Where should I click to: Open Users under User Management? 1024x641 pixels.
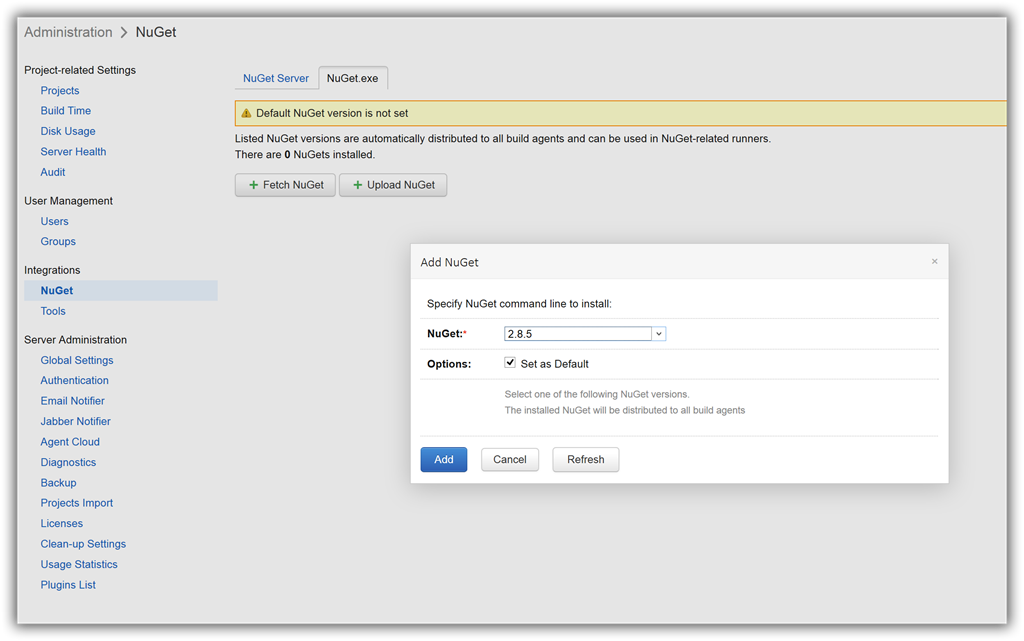pos(54,221)
